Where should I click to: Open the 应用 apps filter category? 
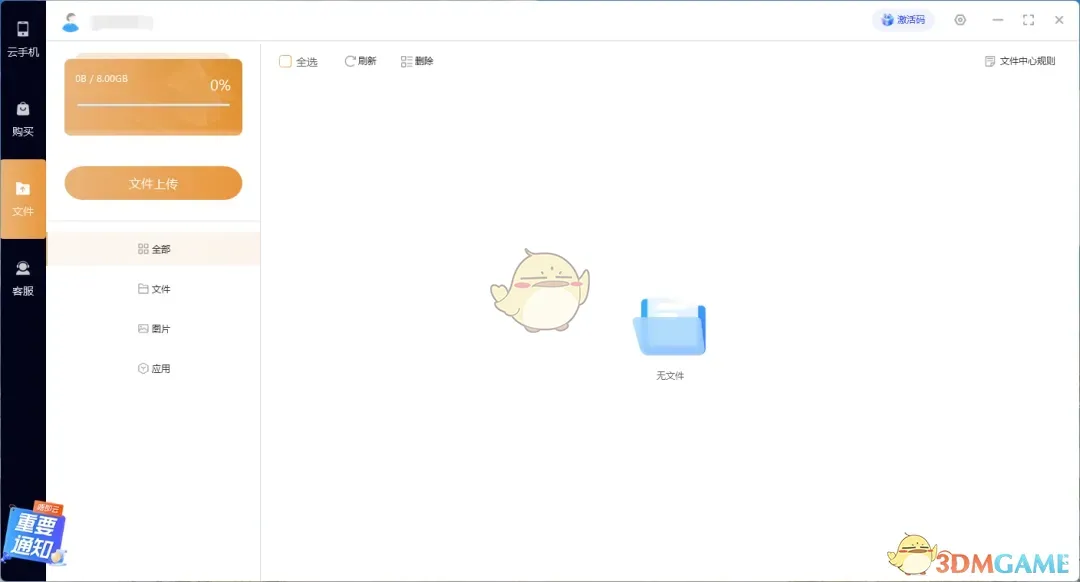coord(155,368)
